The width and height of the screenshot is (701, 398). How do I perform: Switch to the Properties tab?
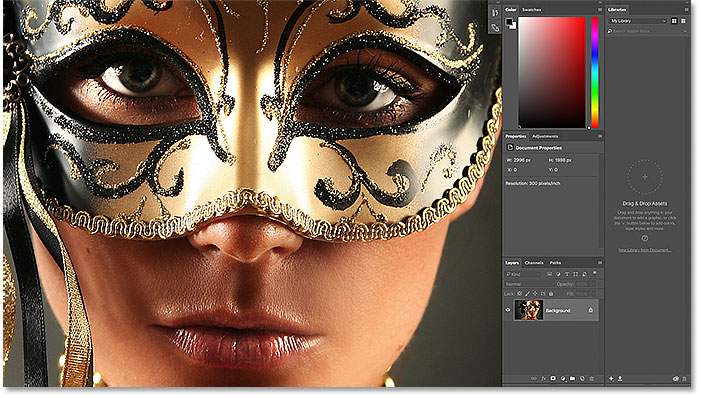pos(515,136)
